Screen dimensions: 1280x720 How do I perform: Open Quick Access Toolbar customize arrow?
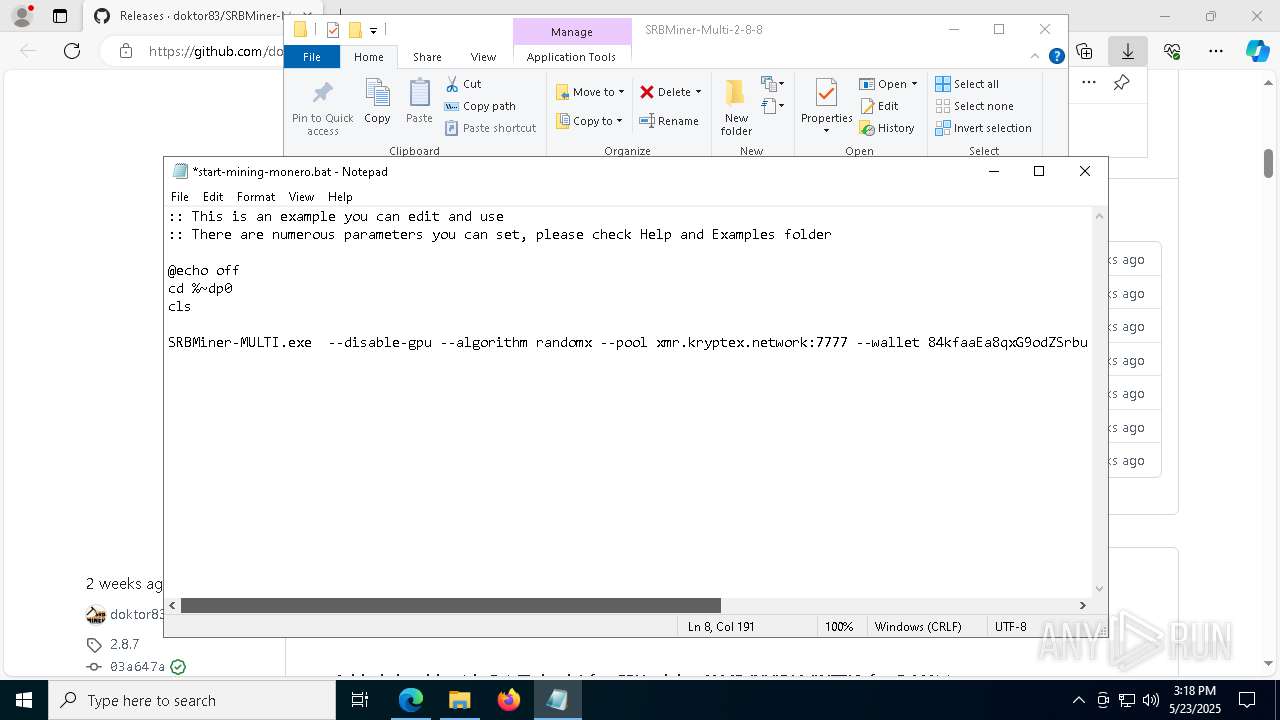(373, 30)
